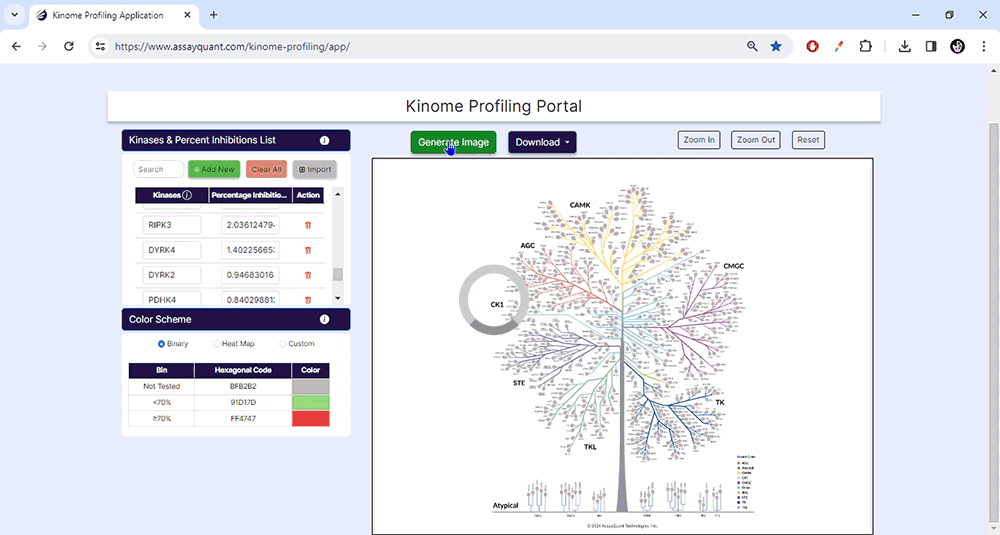Viewport: 1000px width, 535px height.
Task: Bookmark this page with the star icon
Action: pos(776,46)
